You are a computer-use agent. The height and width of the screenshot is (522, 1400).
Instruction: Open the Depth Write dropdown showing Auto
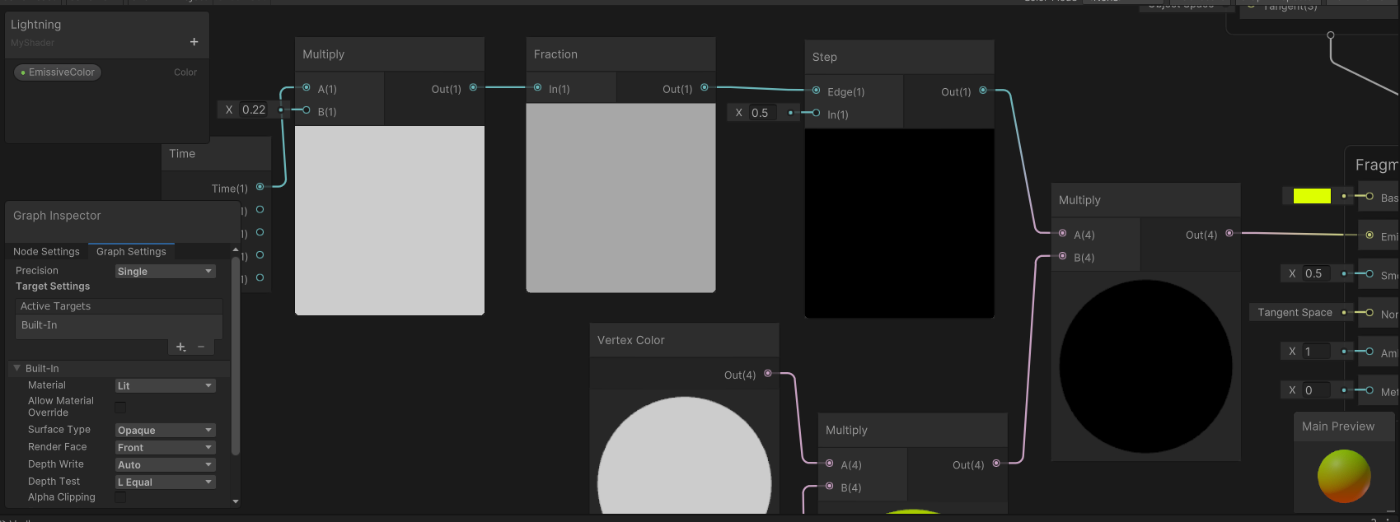165,465
